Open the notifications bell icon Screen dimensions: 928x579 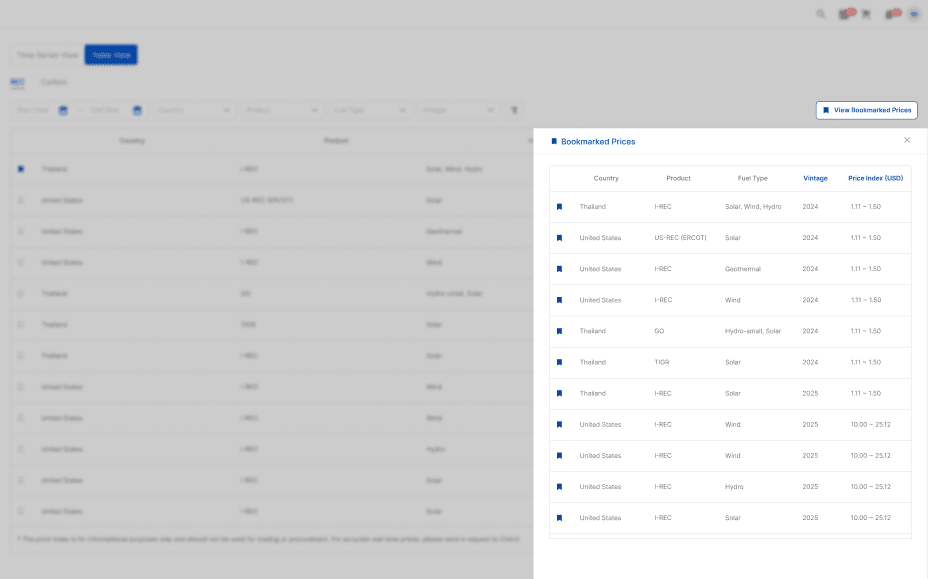(x=845, y=14)
